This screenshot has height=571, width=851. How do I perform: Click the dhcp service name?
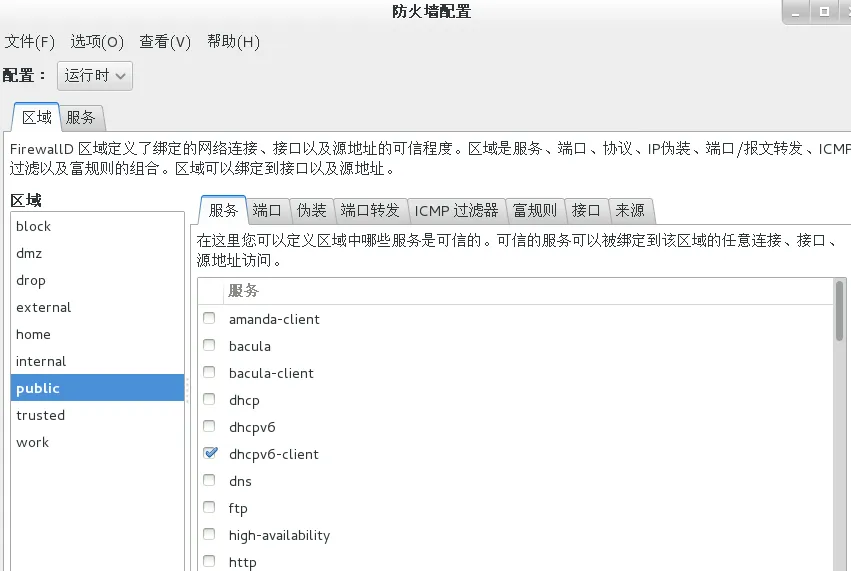click(x=244, y=401)
